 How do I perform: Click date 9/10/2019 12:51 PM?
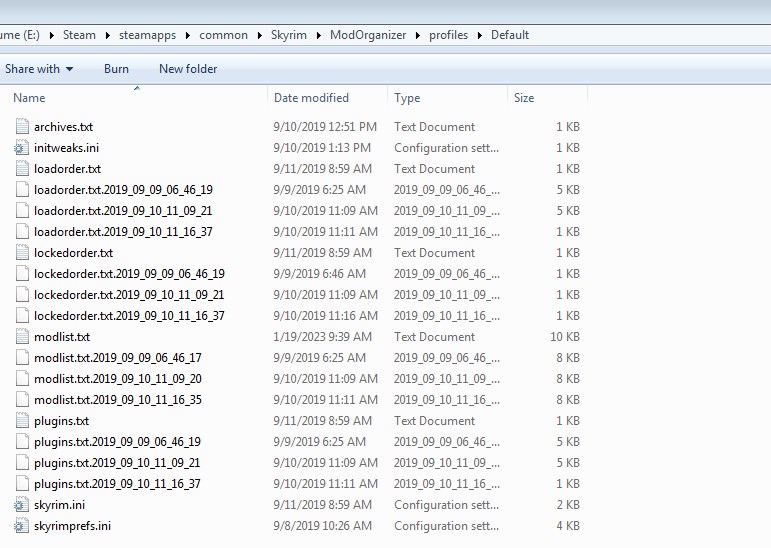coord(325,127)
